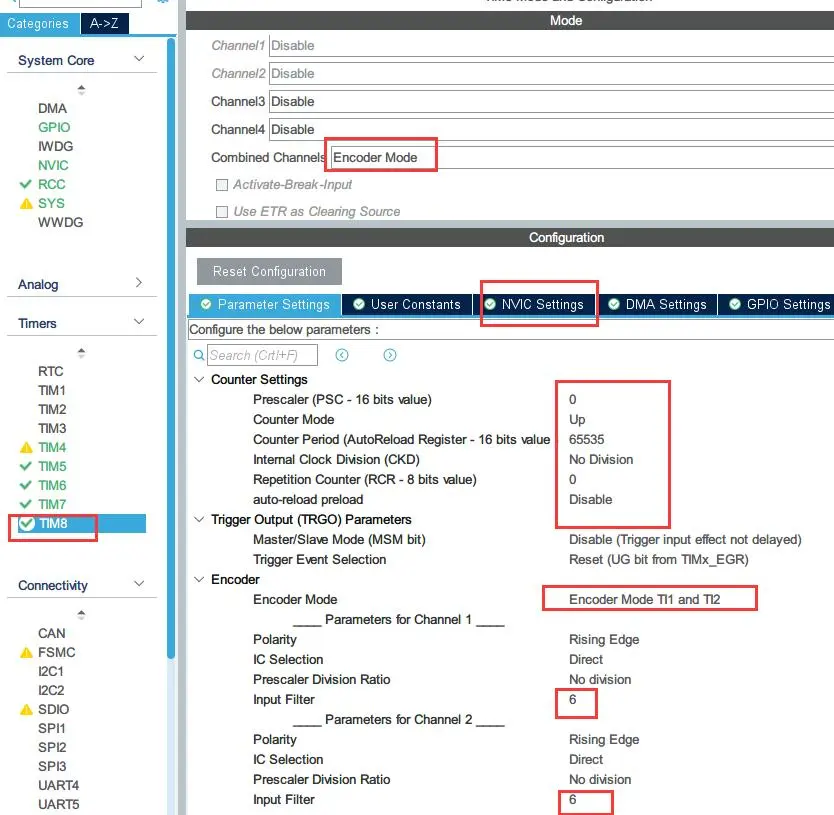The width and height of the screenshot is (834, 815).
Task: Click the warning icon next to SYS
Action: click(x=26, y=204)
